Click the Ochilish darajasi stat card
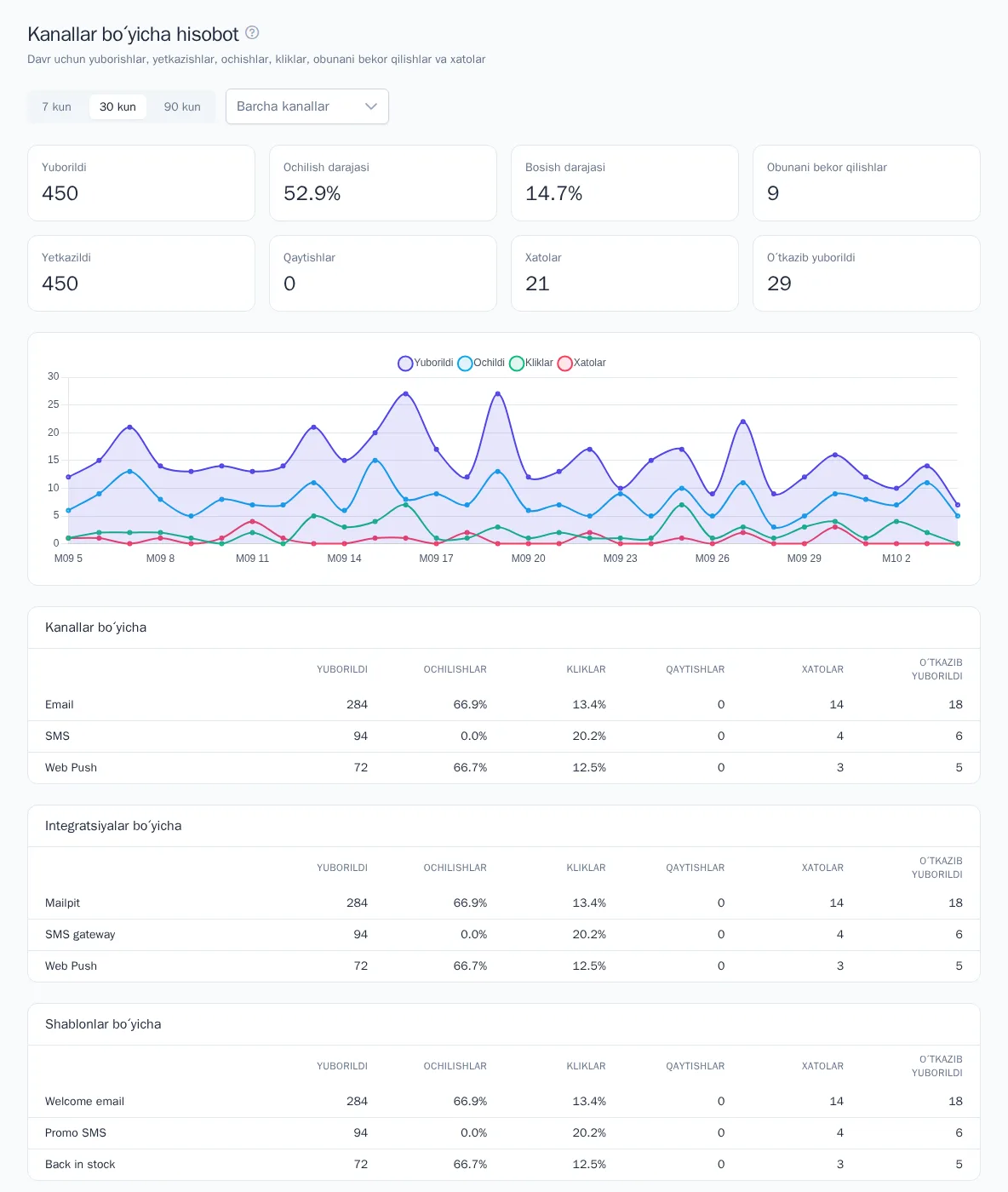1008x1192 pixels. point(383,183)
